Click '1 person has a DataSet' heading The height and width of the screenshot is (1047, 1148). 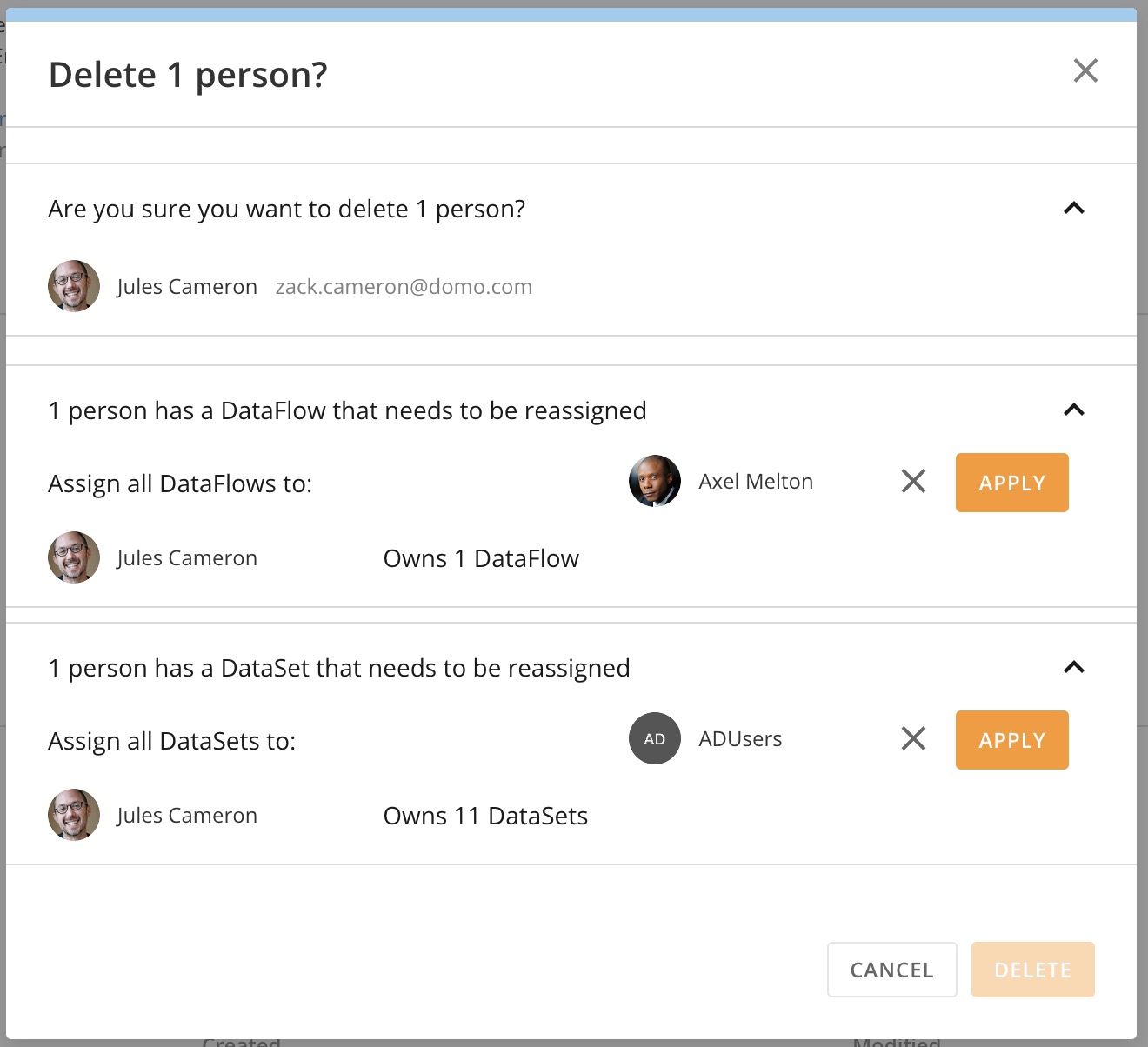339,668
